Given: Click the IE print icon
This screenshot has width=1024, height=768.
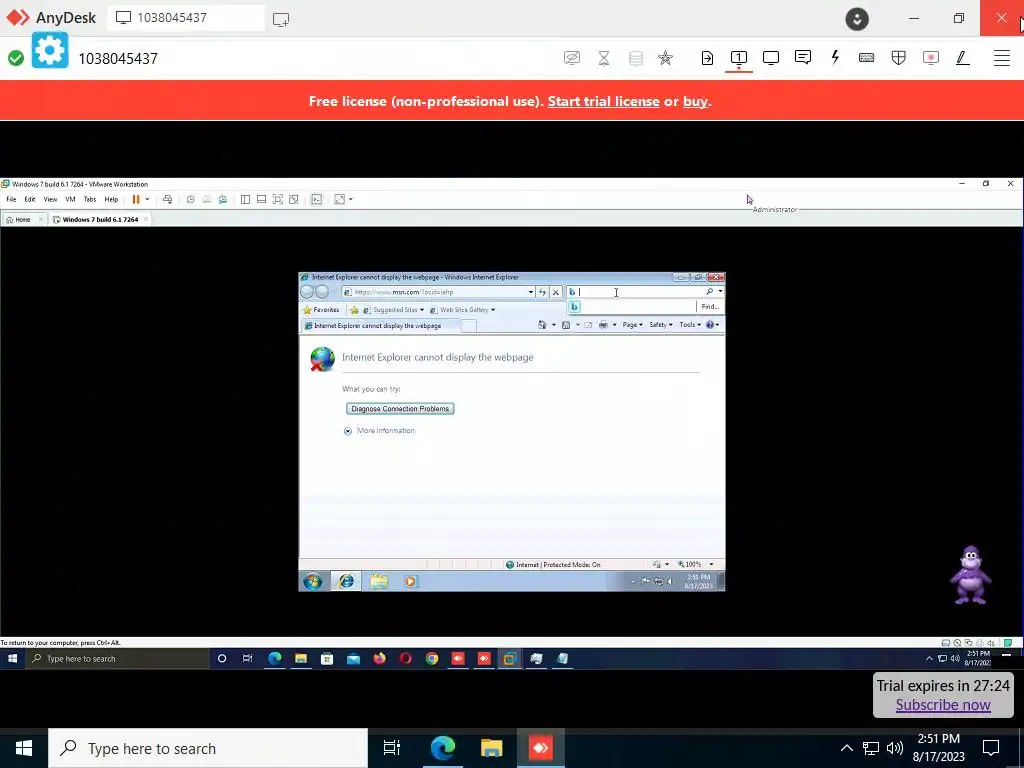Looking at the screenshot, I should click(x=603, y=325).
